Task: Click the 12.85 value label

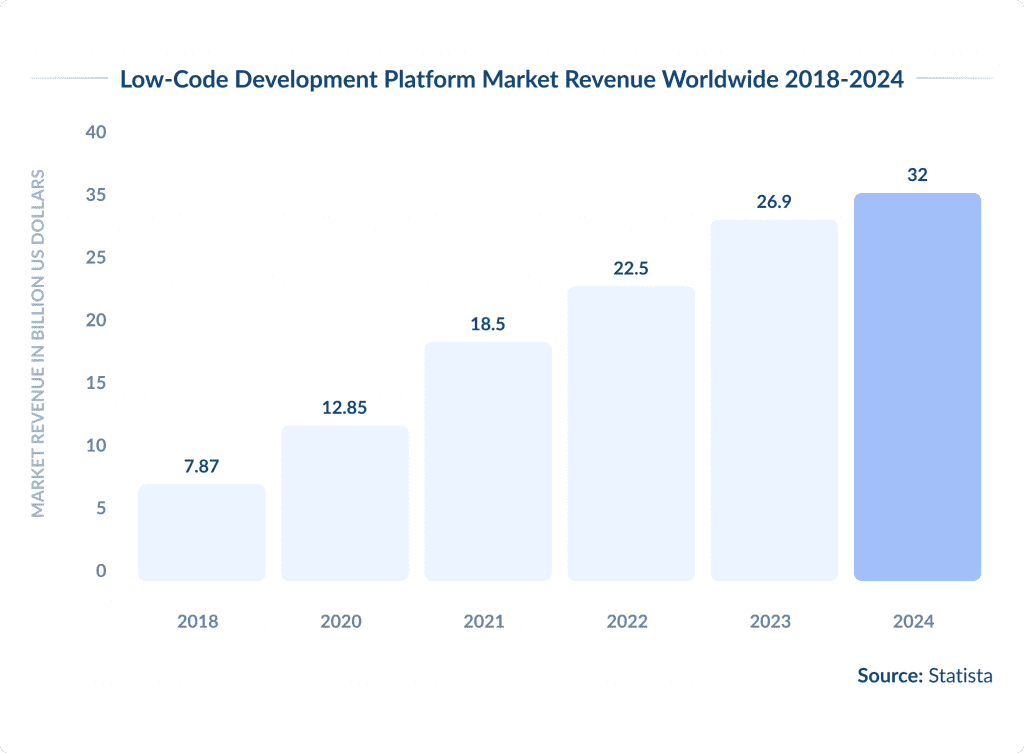Action: [344, 408]
